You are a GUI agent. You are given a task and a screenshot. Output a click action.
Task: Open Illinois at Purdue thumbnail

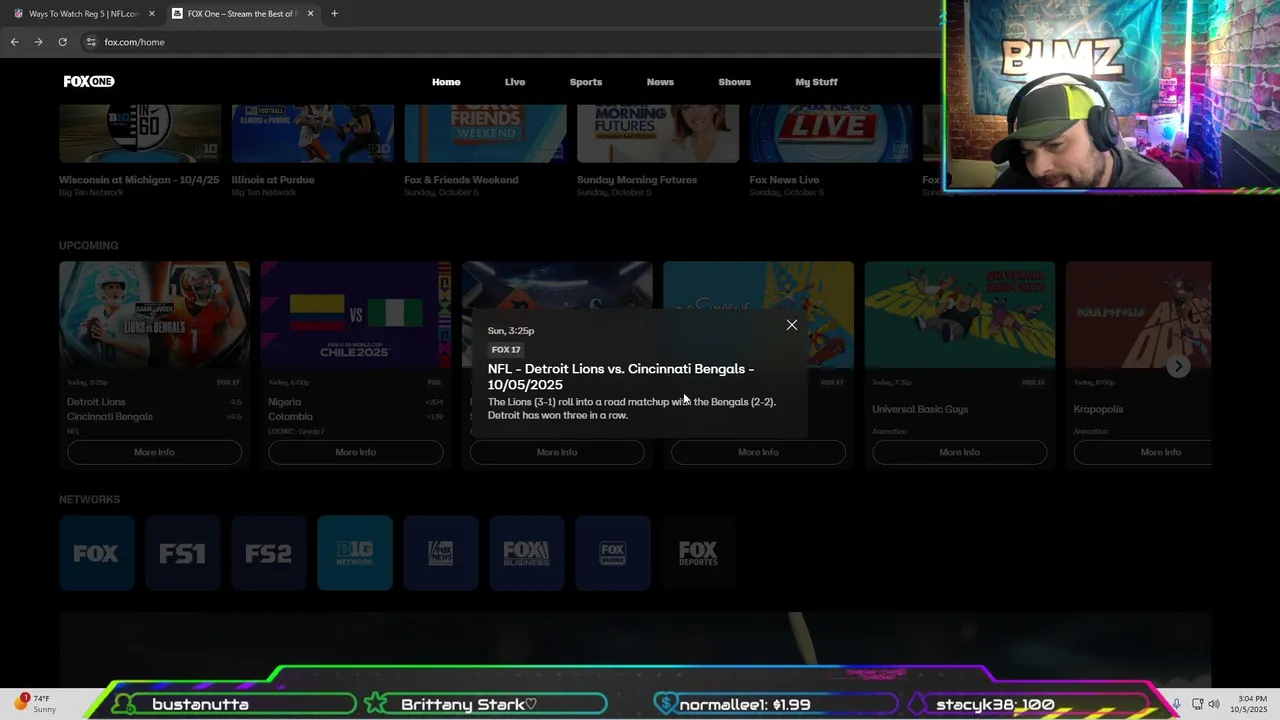click(x=313, y=133)
